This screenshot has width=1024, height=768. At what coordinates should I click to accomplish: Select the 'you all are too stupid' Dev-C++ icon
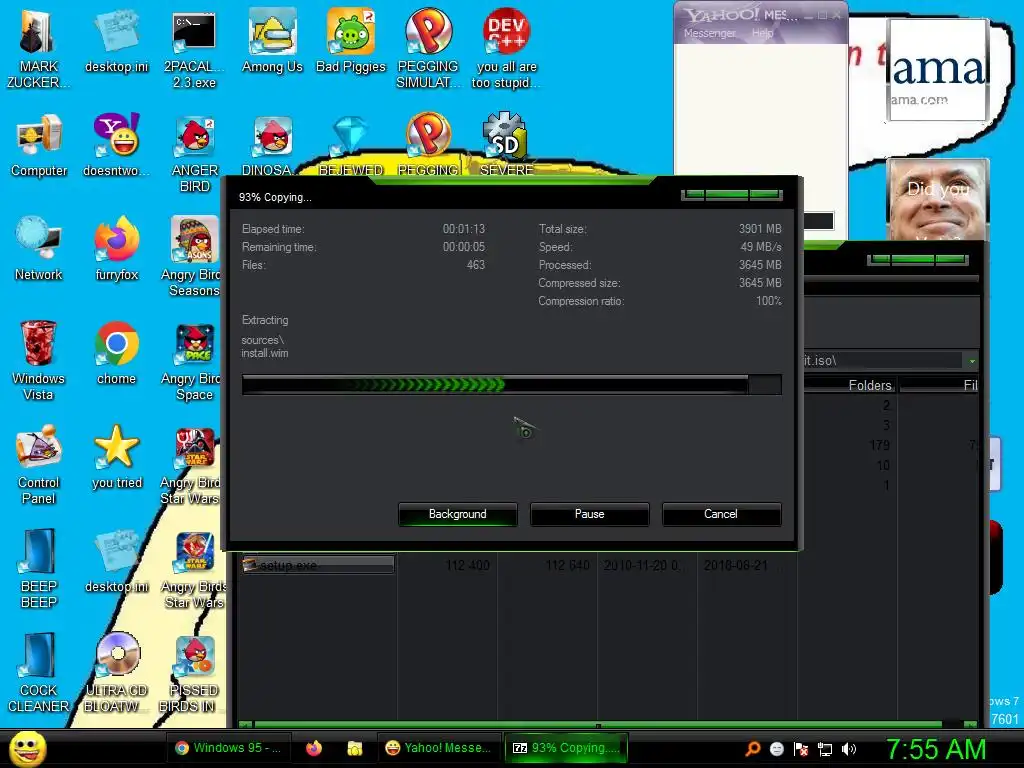click(506, 49)
